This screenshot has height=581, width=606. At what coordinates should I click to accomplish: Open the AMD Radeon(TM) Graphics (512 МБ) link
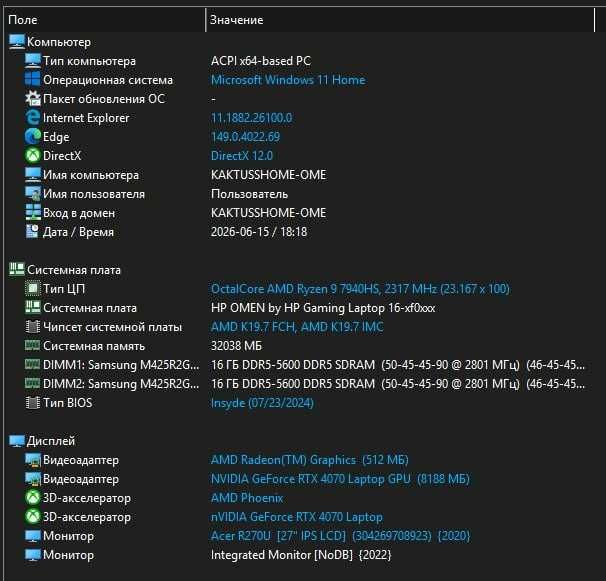point(310,460)
